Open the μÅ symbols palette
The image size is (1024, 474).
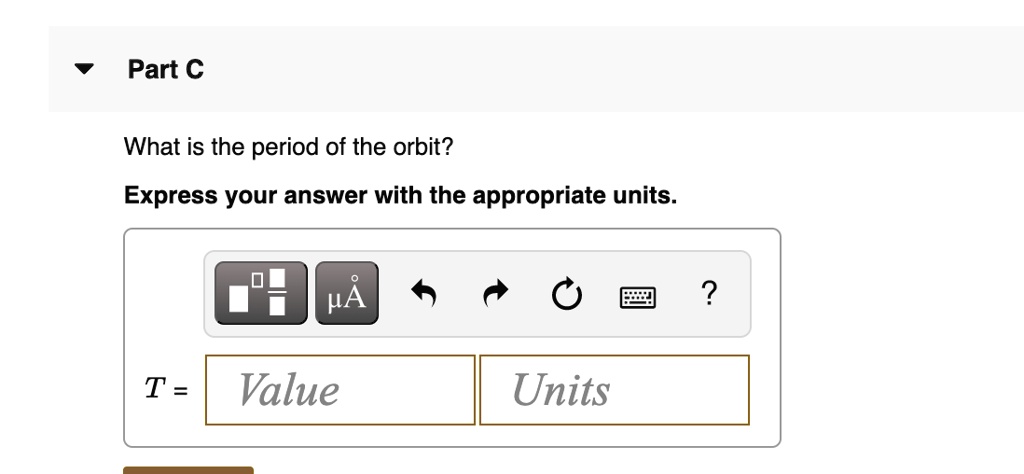[347, 292]
